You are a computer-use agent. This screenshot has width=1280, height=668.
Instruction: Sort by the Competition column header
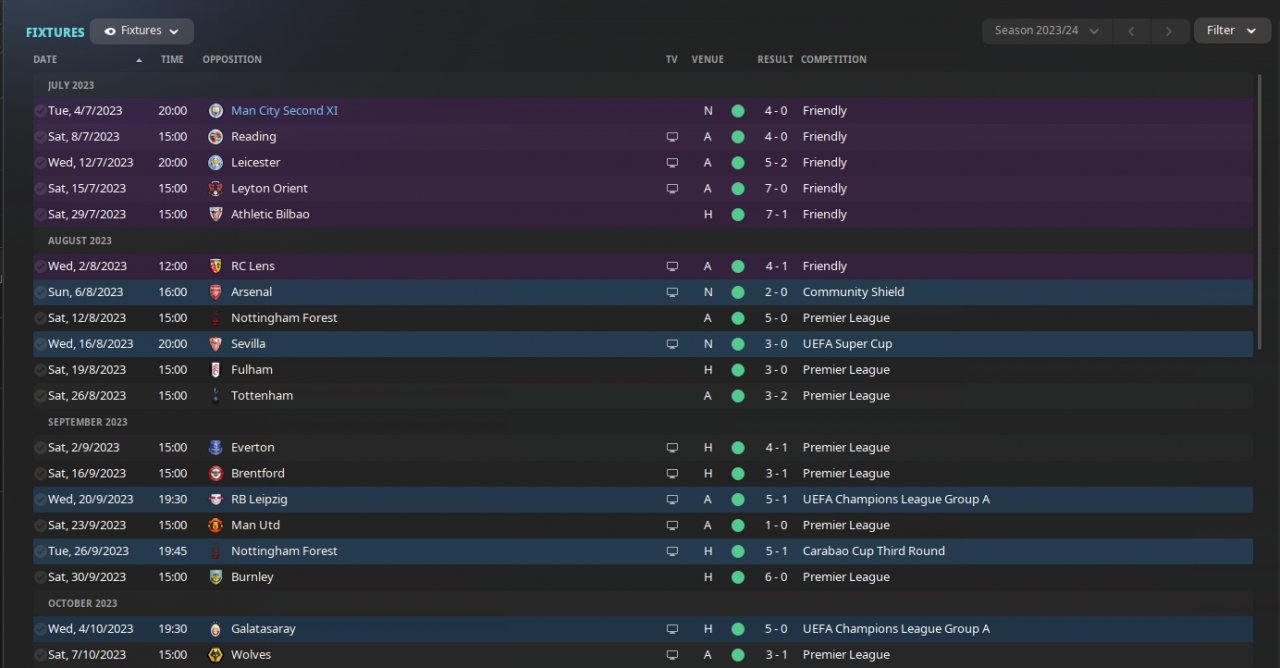(833, 60)
